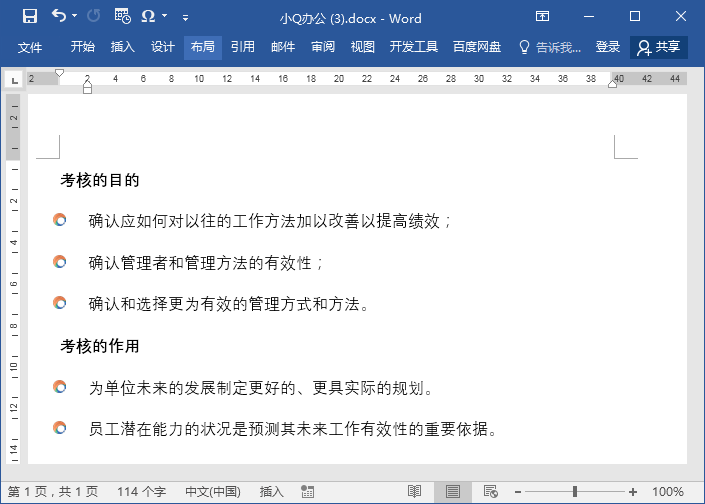The width and height of the screenshot is (705, 504).
Task: Click the text line 确认管理者和管理方法的有效性
Action: pyautogui.click(x=206, y=263)
